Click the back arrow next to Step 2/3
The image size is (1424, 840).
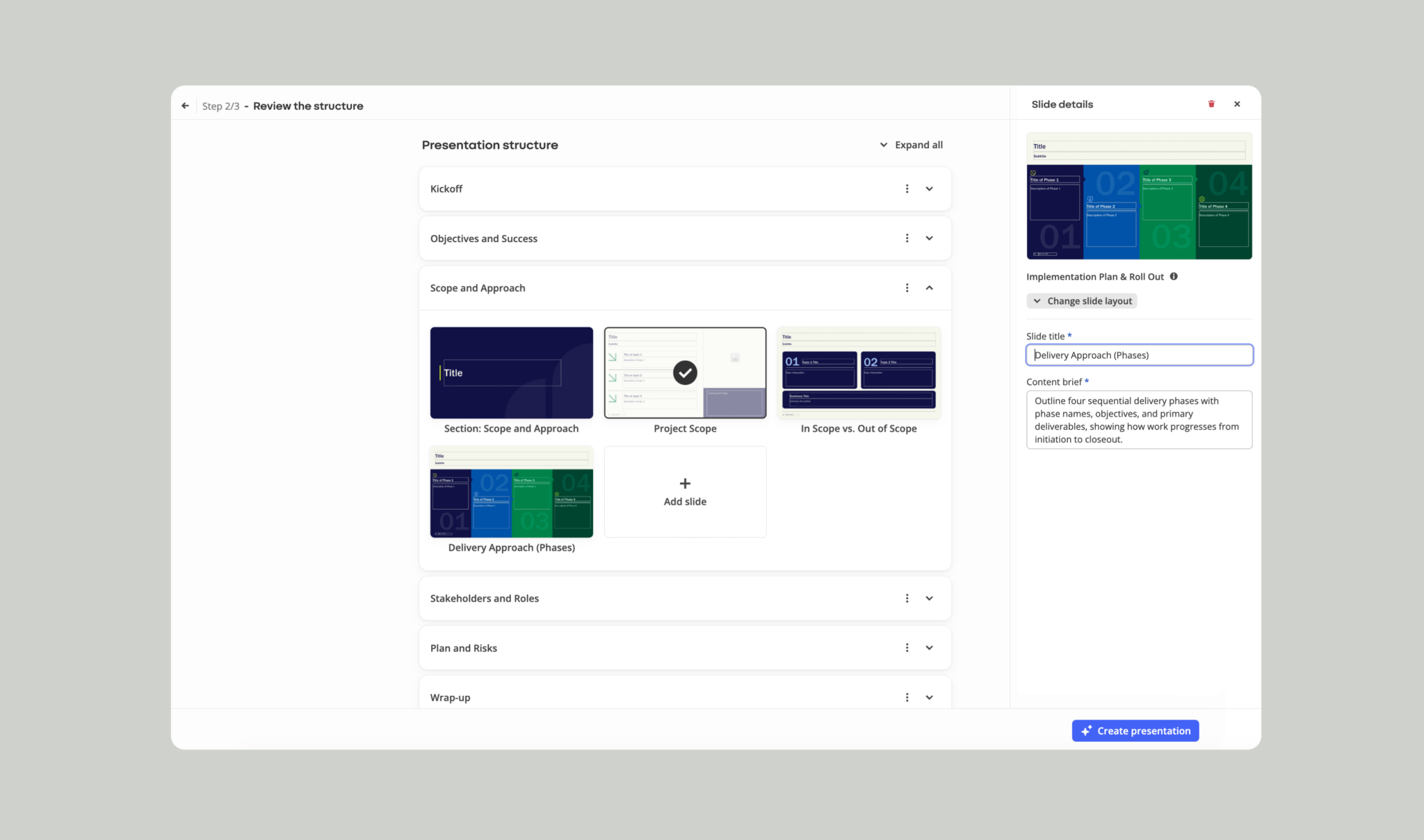185,106
